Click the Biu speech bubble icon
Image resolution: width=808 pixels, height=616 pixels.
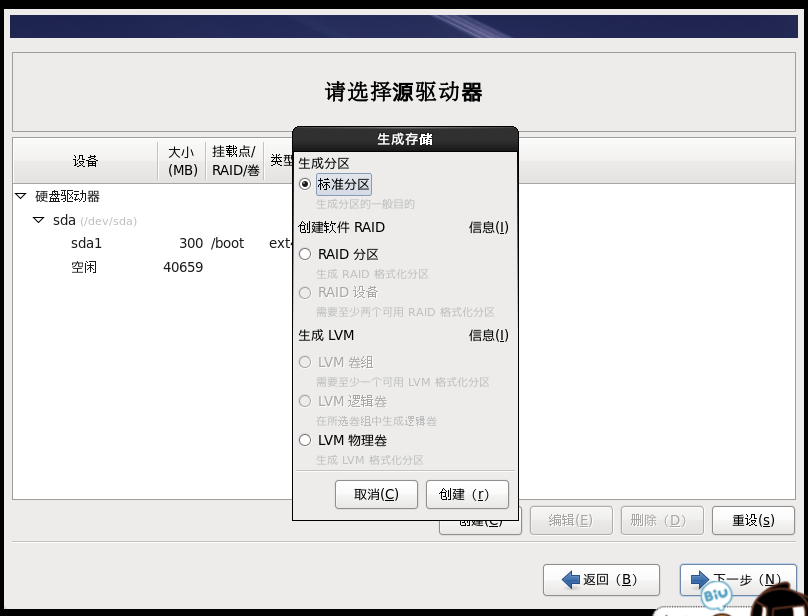716,595
